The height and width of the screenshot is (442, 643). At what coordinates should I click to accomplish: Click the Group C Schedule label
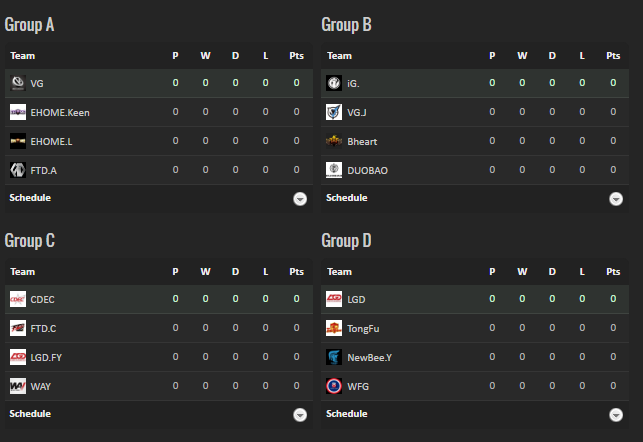click(30, 414)
